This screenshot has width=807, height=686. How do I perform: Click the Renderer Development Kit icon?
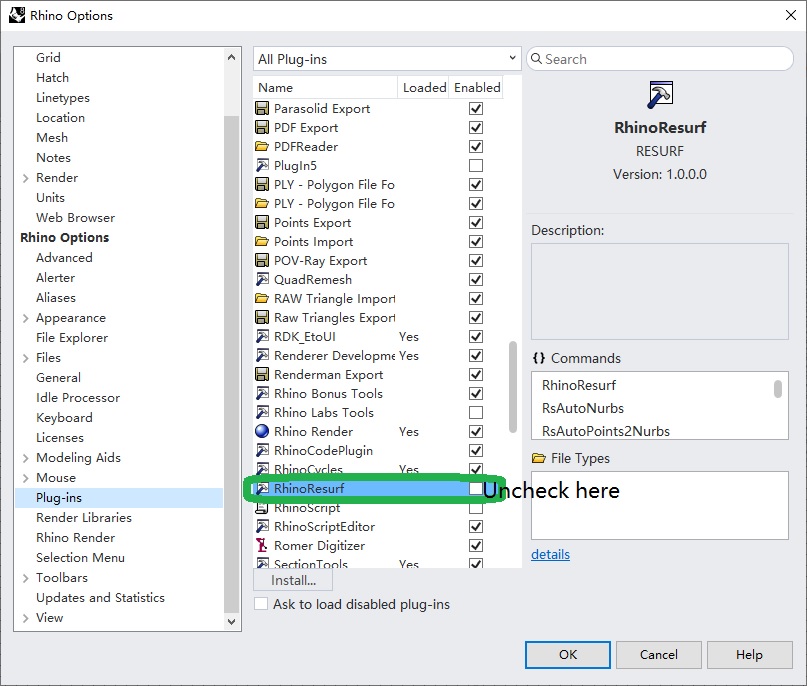point(262,356)
